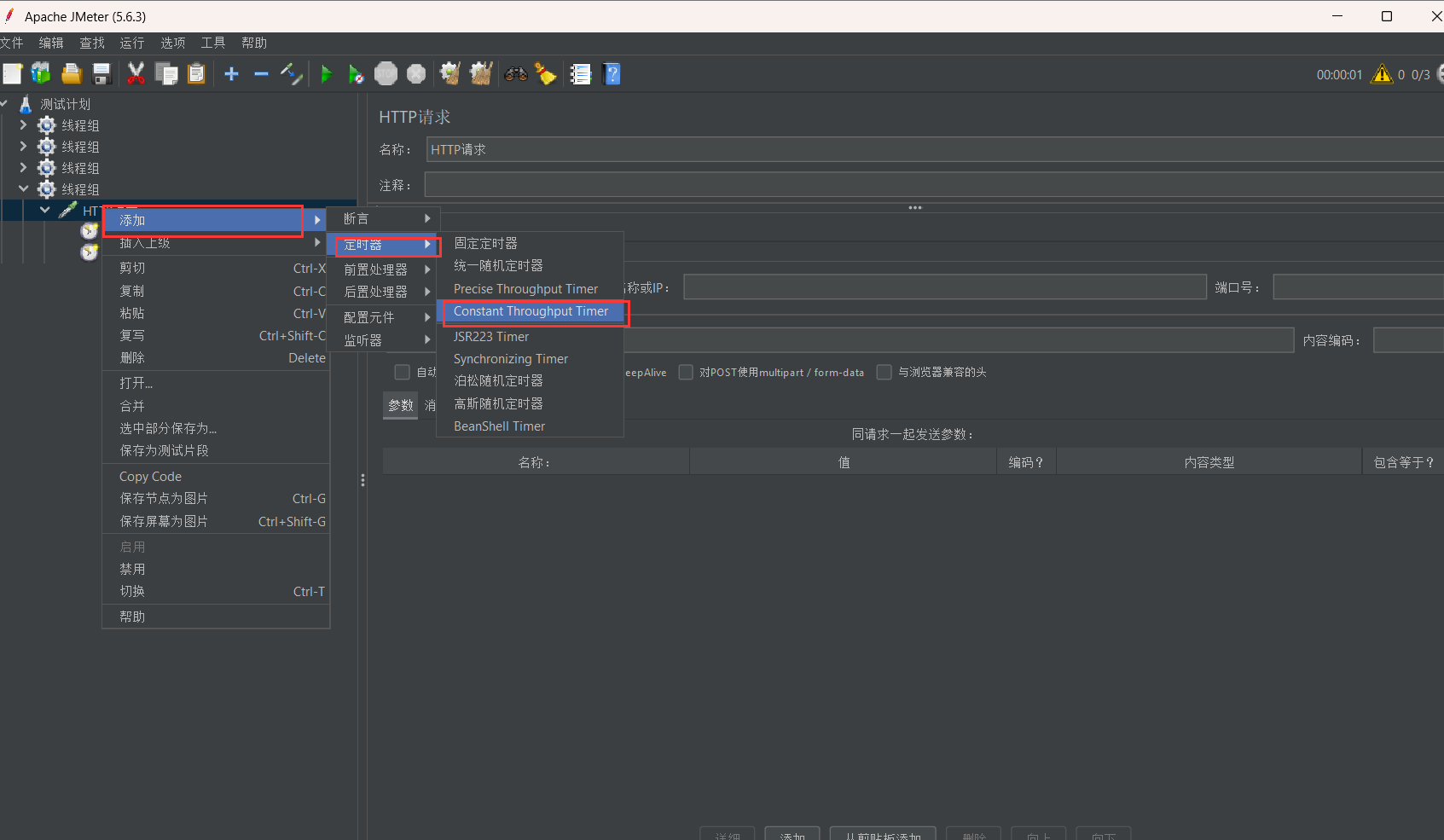The height and width of the screenshot is (840, 1444).
Task: Select BeanShell Timer
Action: coord(531,426)
